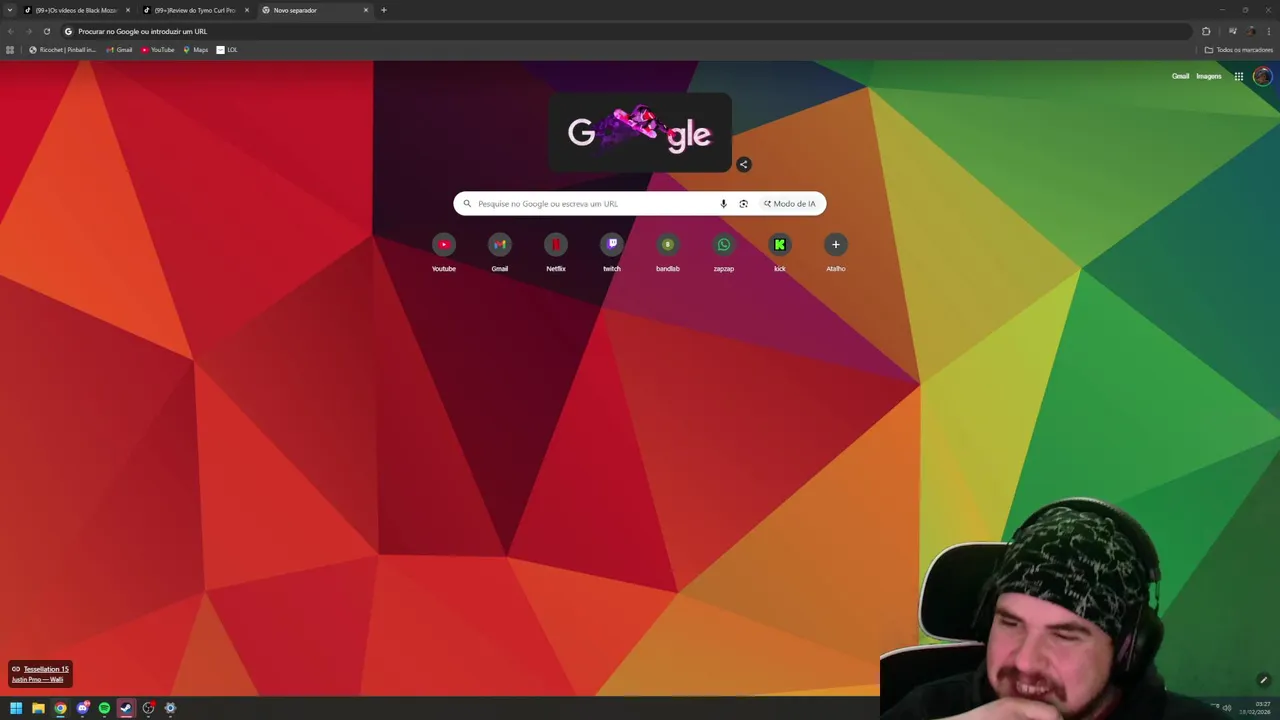Open the Windows Start menu

[x=16, y=708]
